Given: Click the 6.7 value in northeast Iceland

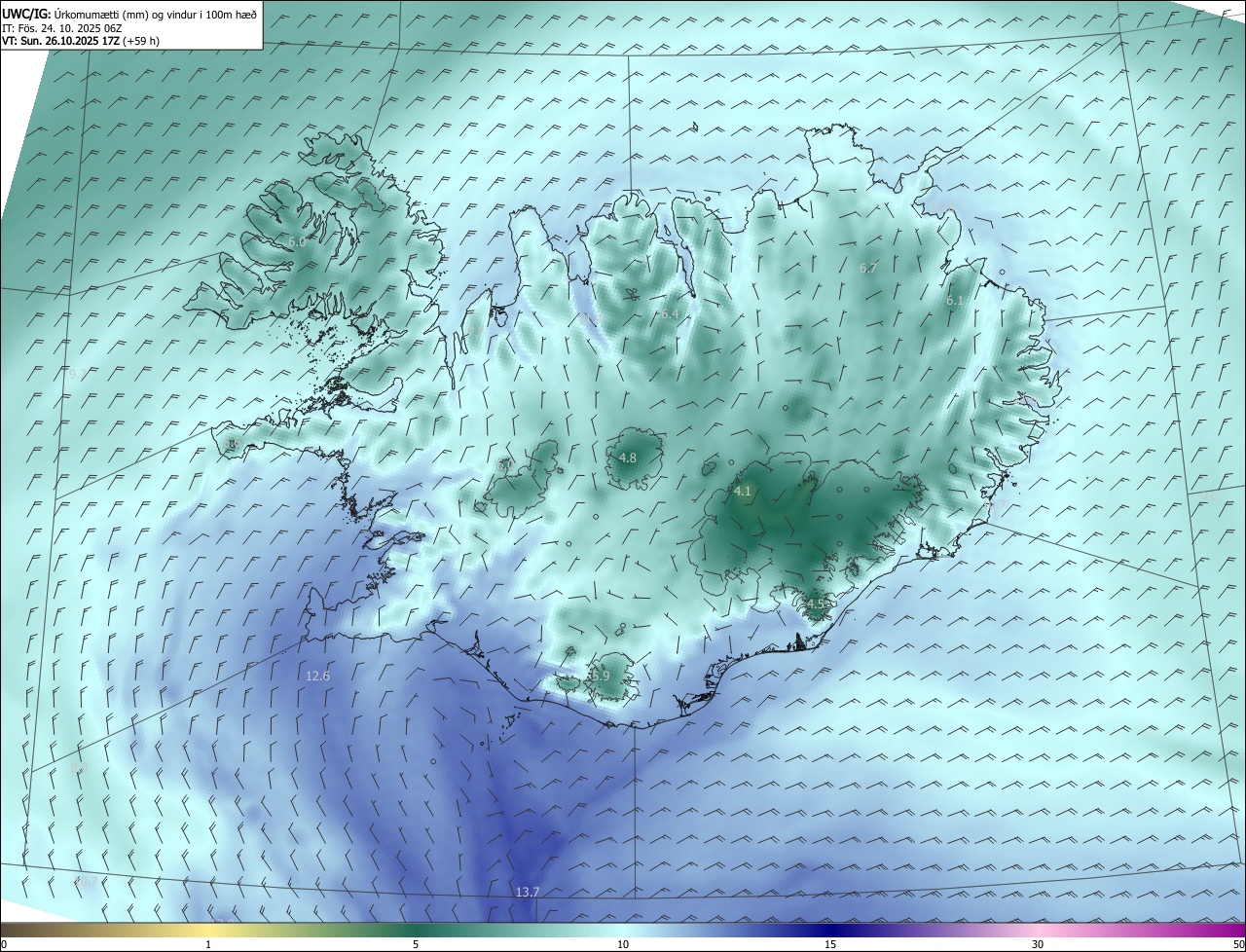Looking at the screenshot, I should [868, 268].
